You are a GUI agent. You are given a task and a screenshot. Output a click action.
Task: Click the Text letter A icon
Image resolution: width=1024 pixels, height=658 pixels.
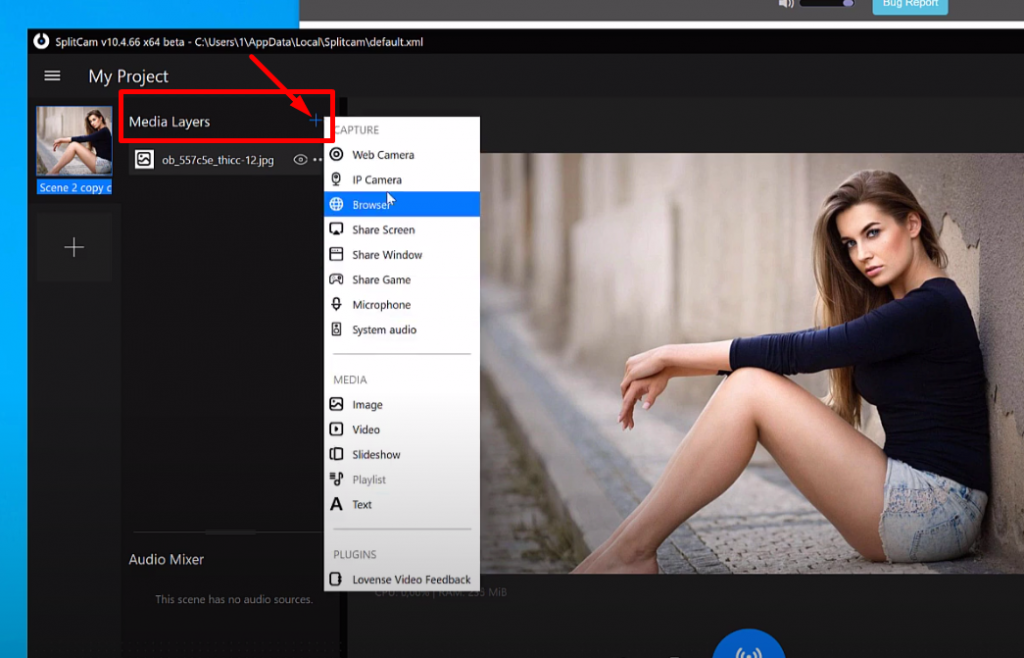pos(336,504)
